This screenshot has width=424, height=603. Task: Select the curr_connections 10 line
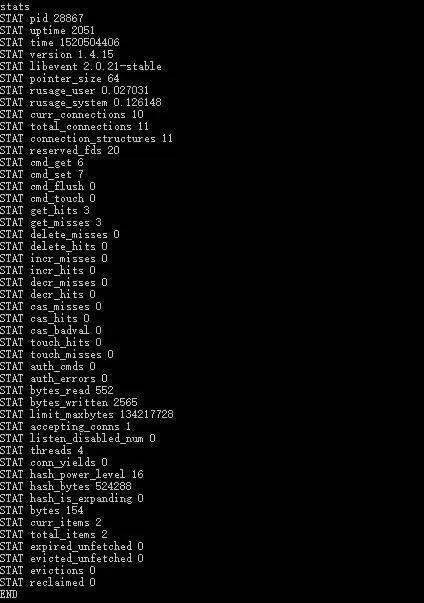71,114
